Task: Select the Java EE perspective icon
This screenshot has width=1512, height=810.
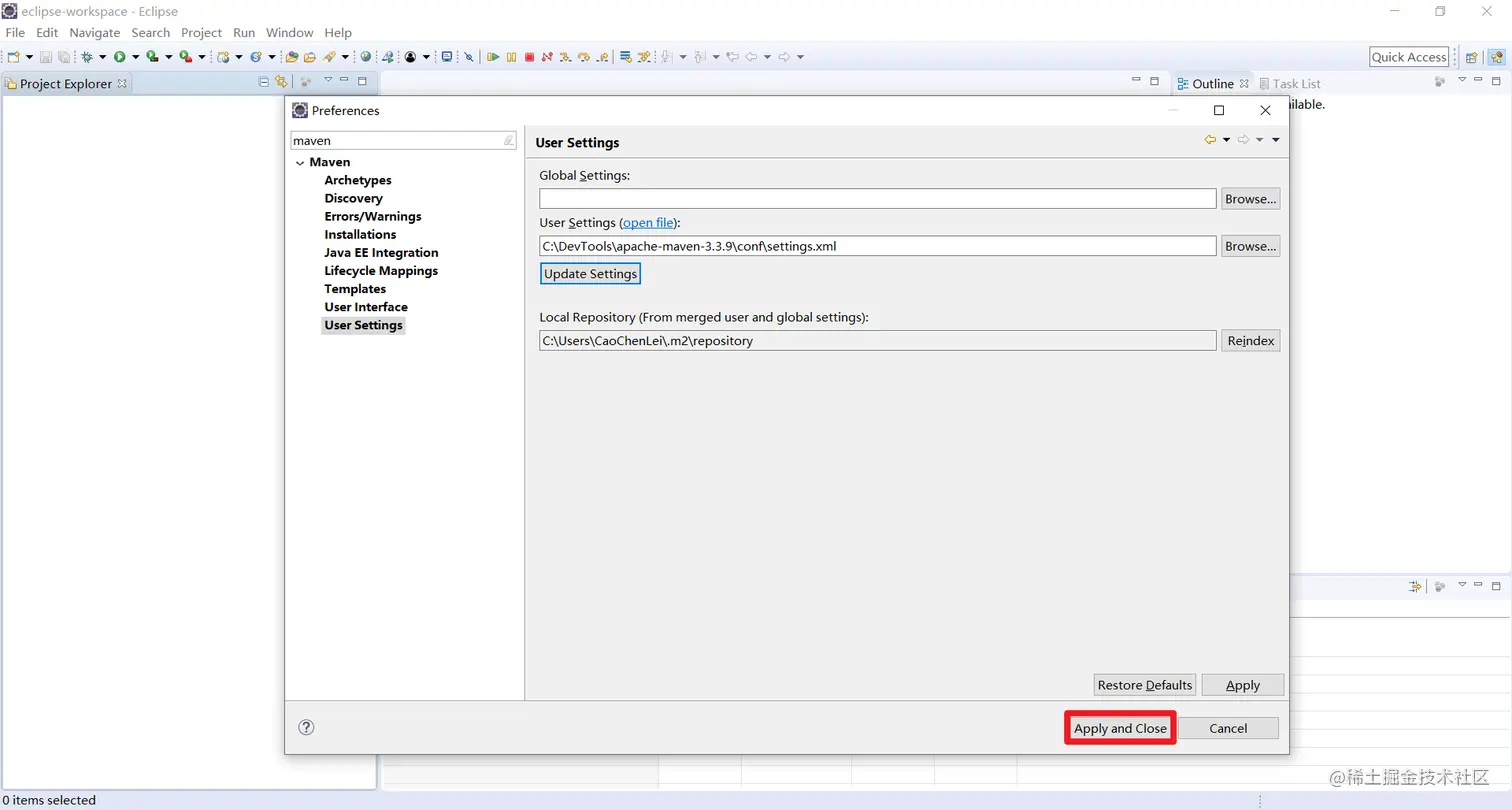Action: 1495,57
